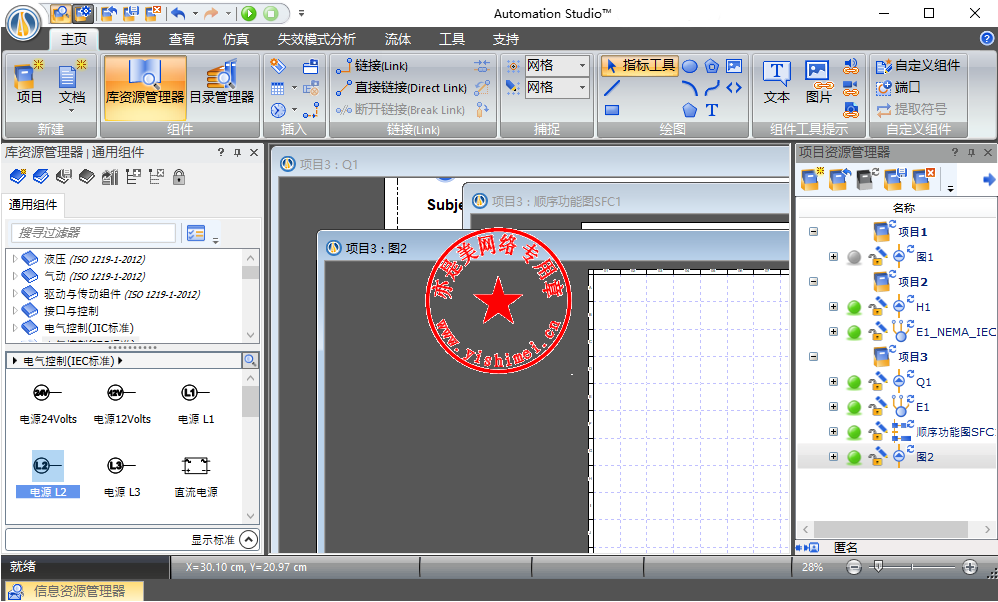The width and height of the screenshot is (998, 602).
Task: Open the 失效模式分析 ribbon tab
Action: coord(316,39)
